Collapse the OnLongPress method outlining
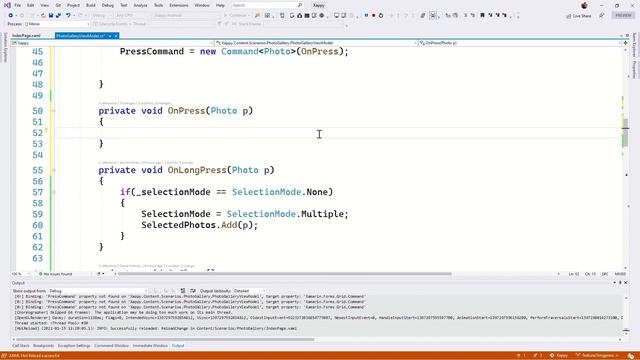Image resolution: width=640 pixels, height=360 pixels. (x=54, y=170)
